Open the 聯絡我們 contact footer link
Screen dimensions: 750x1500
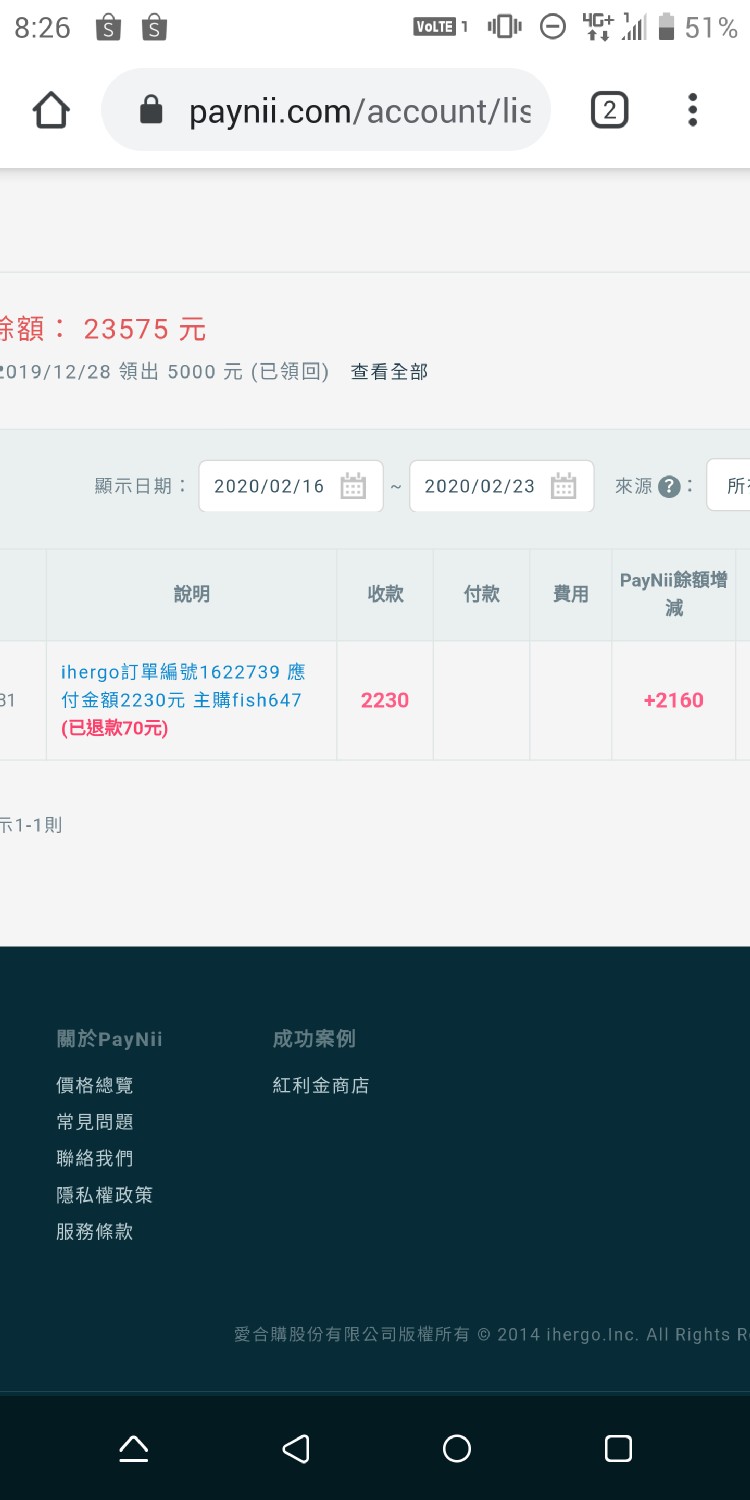pos(95,1158)
